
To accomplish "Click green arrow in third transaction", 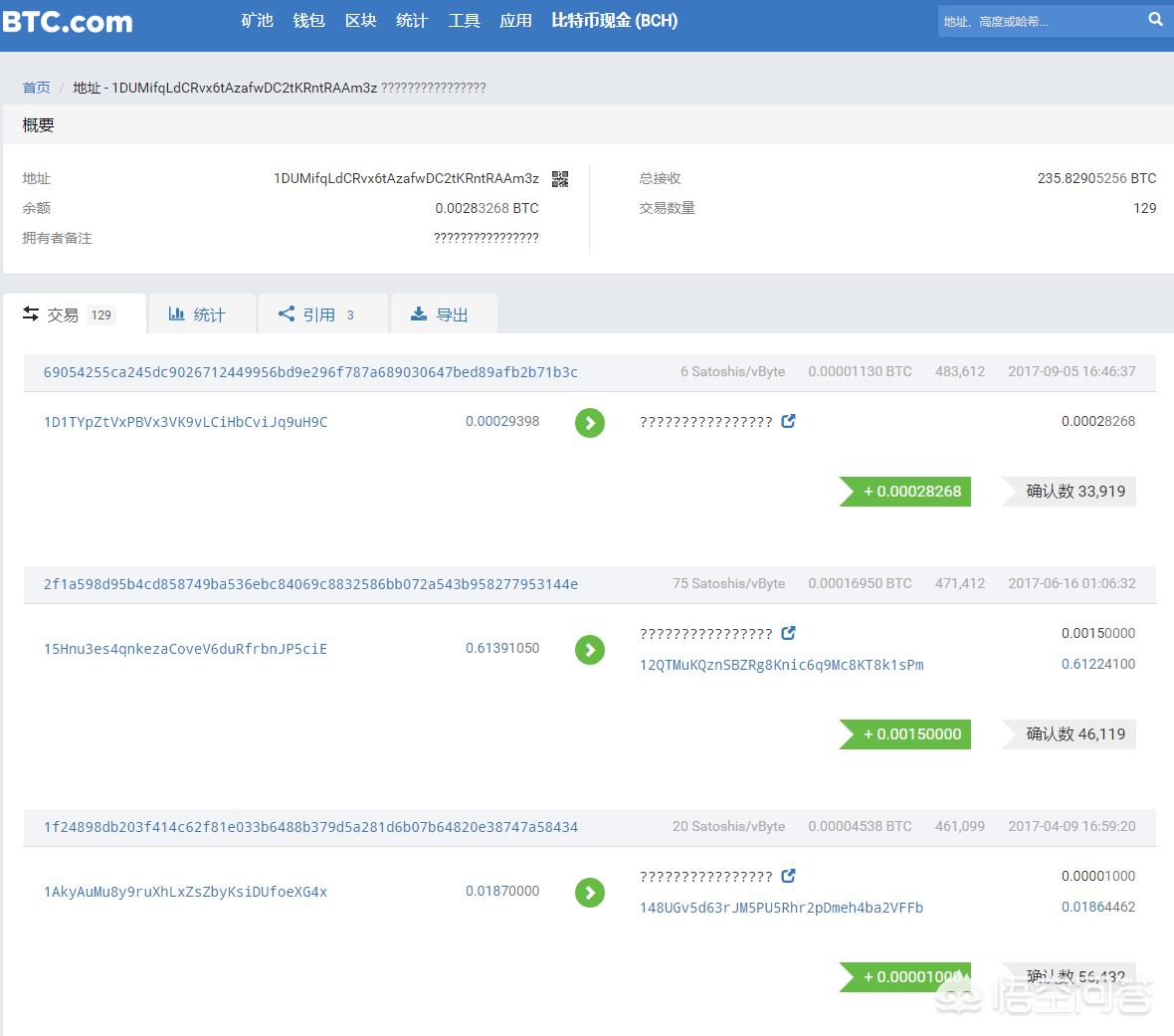I will click(590, 893).
